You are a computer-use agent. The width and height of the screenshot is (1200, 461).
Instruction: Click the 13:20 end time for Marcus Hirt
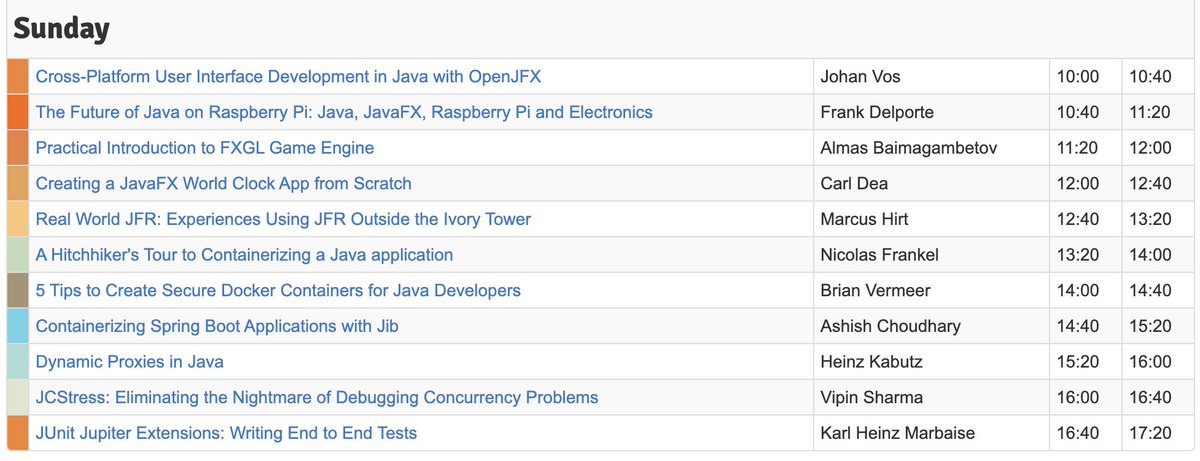(1150, 219)
